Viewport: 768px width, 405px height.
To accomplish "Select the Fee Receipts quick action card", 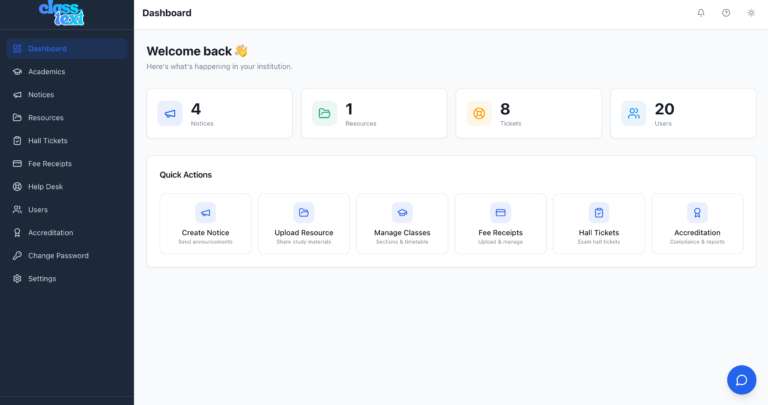I will [x=500, y=224].
